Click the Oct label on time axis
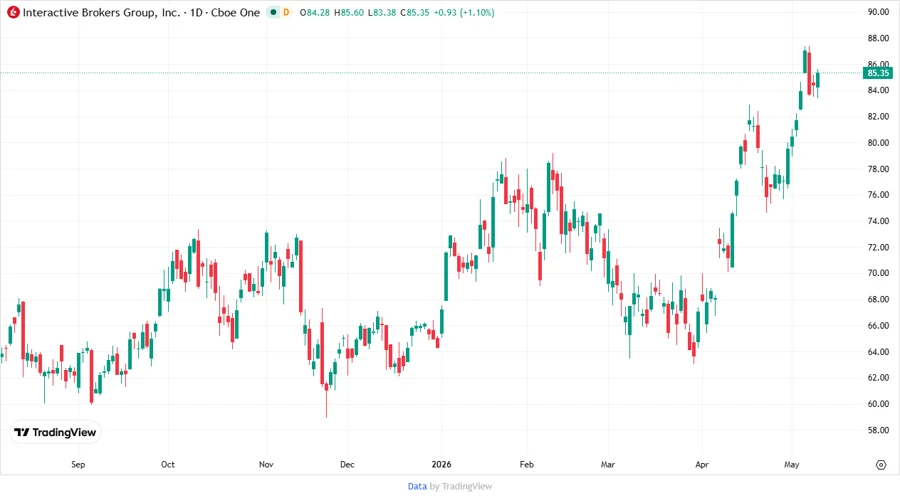Screen dimensions: 900x498 click(x=168, y=464)
